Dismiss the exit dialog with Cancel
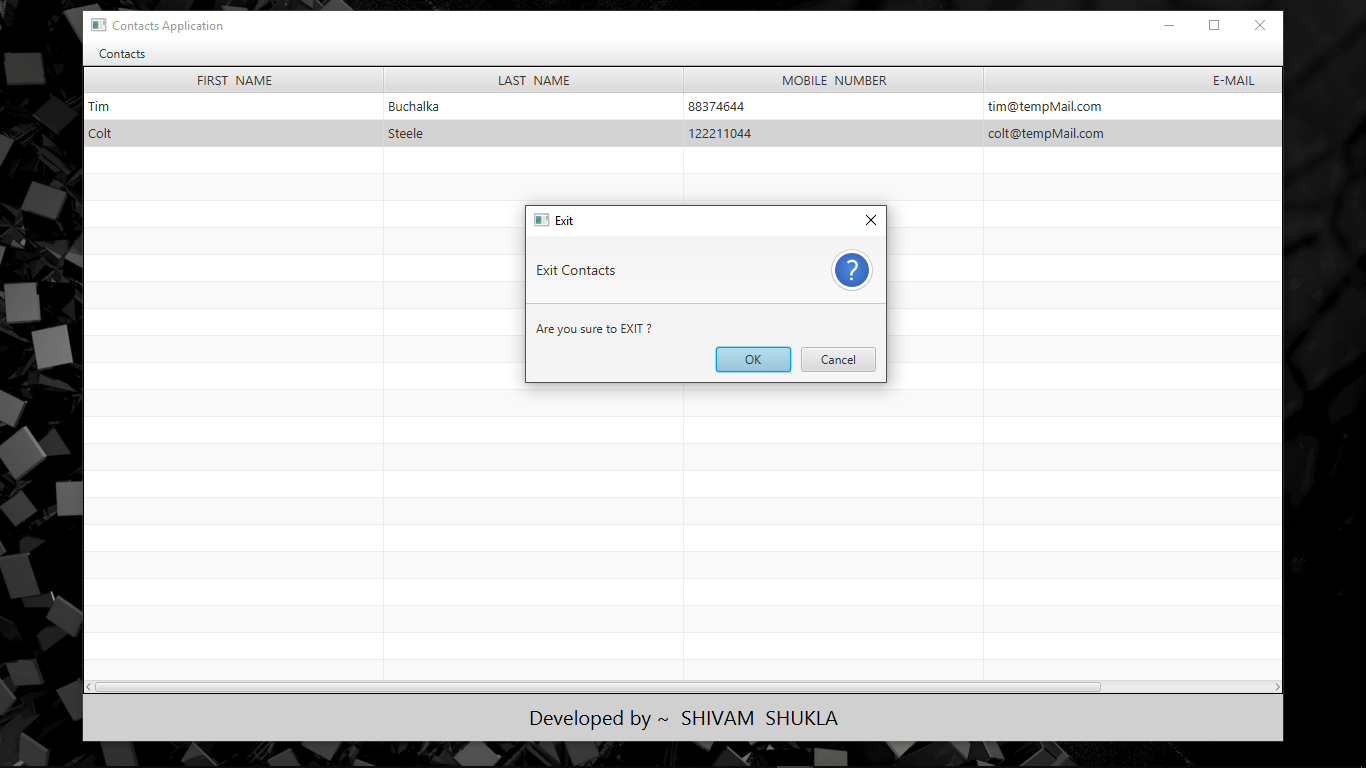The width and height of the screenshot is (1366, 768). tap(838, 359)
